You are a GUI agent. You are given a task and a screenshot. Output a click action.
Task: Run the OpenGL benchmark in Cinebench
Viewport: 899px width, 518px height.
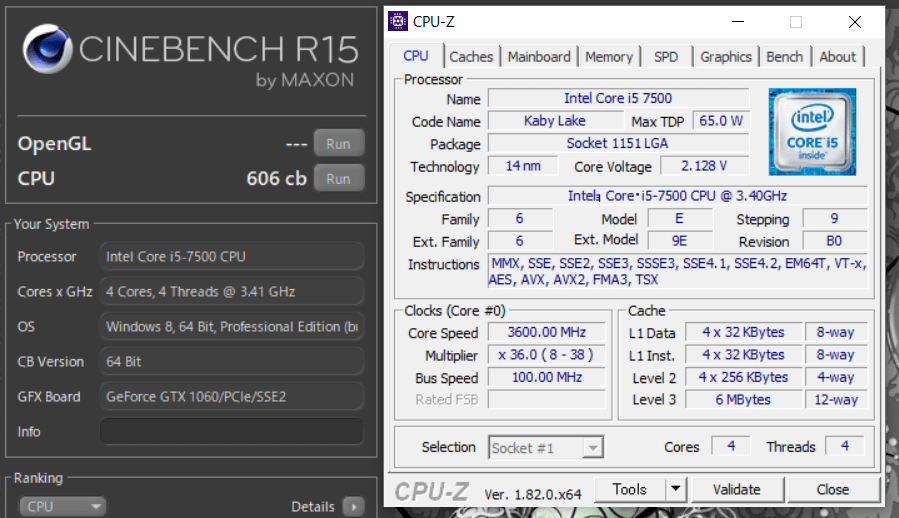[x=339, y=143]
